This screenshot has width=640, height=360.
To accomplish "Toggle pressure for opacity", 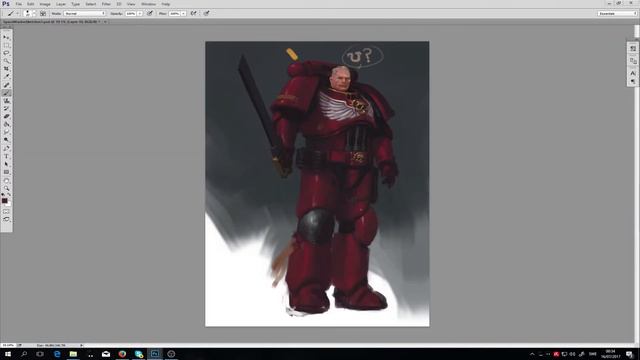I will point(150,13).
